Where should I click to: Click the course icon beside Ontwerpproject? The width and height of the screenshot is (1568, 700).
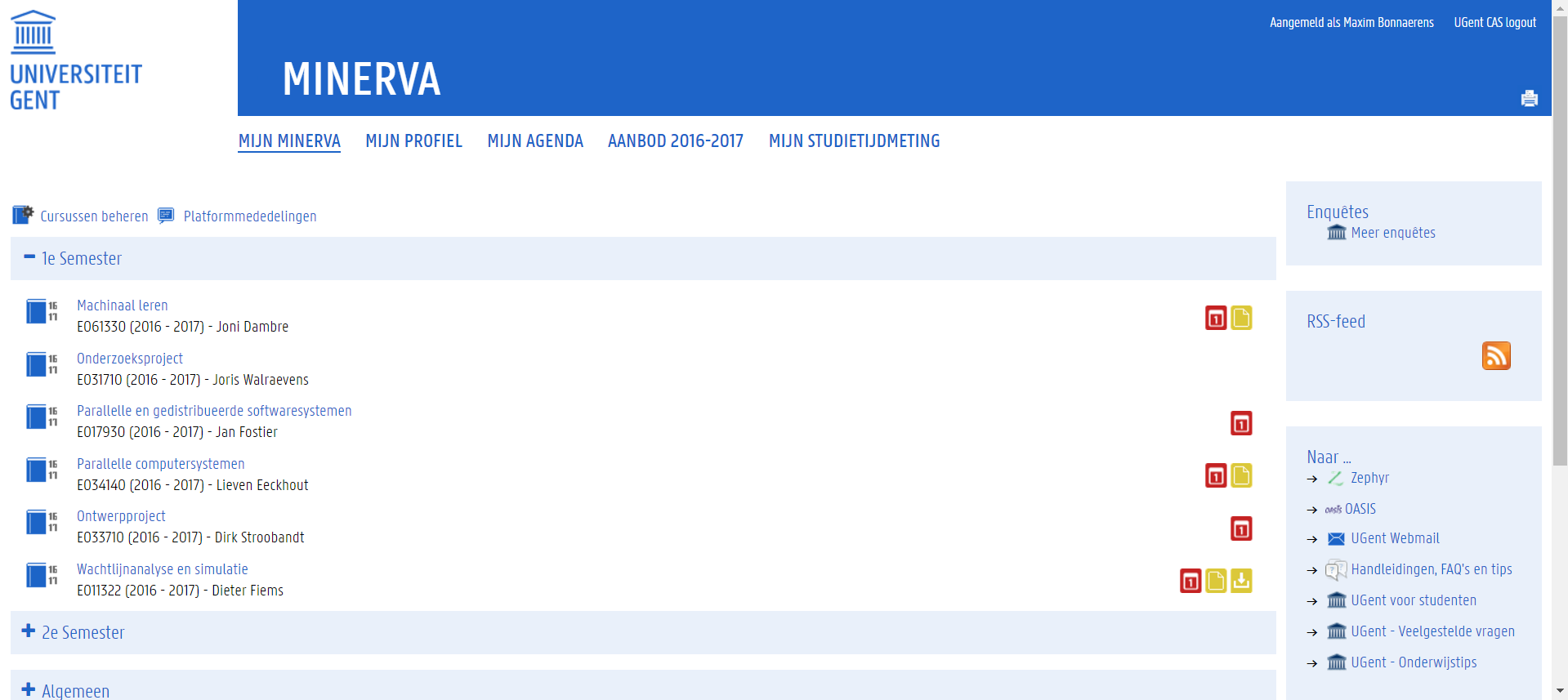pyautogui.click(x=42, y=522)
